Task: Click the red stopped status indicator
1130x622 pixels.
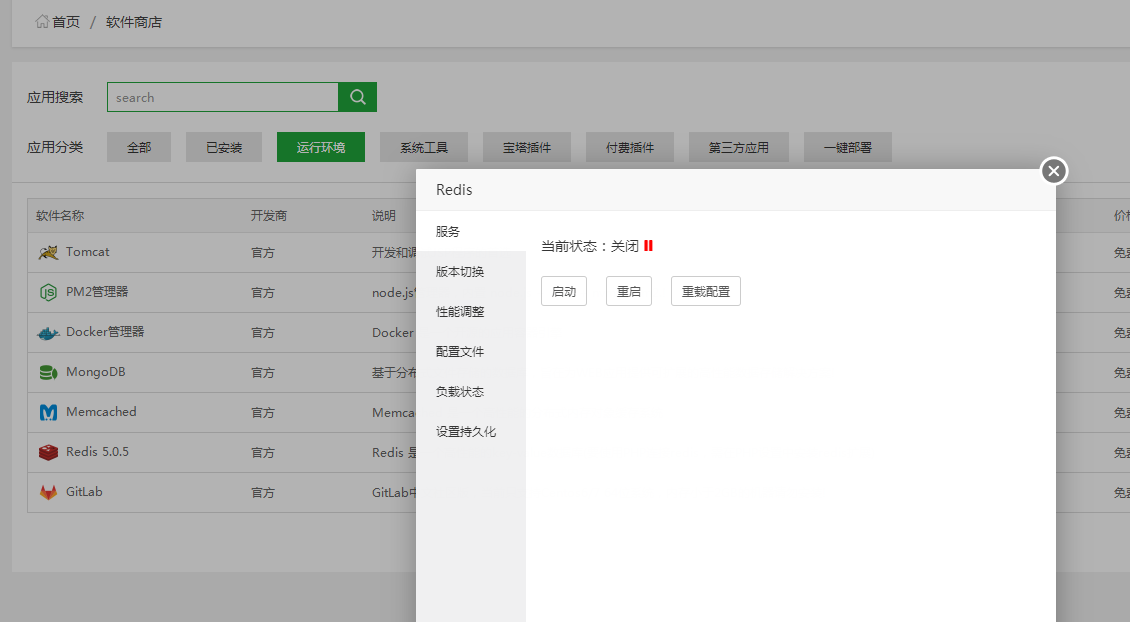Action: pyautogui.click(x=649, y=246)
